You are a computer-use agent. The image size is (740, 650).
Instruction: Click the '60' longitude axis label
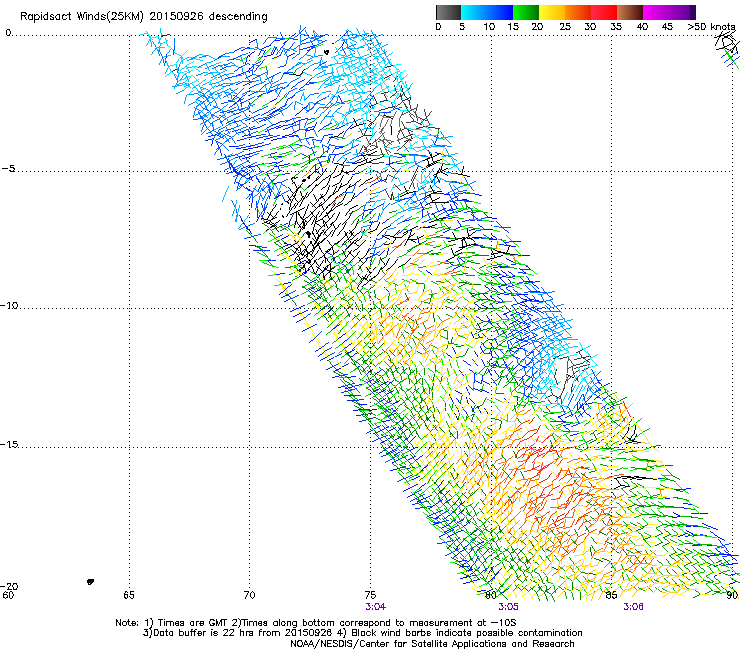point(8,595)
